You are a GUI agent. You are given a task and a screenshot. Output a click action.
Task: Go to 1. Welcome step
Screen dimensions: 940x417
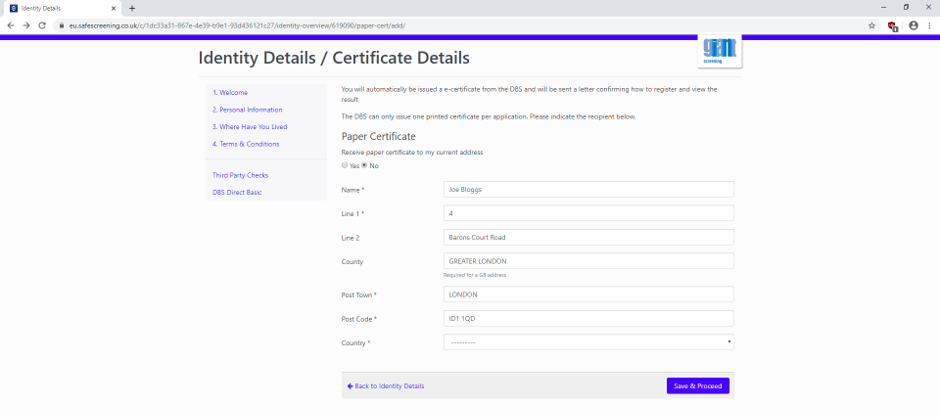(230, 93)
